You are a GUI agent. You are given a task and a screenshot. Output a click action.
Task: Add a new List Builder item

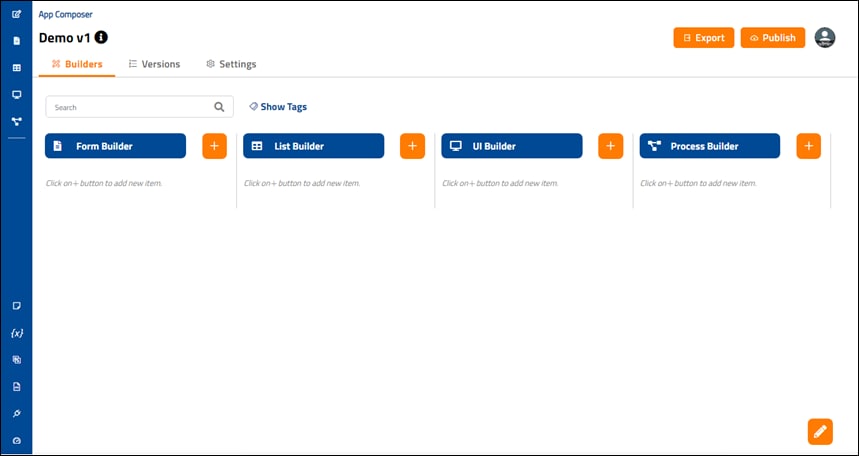413,146
